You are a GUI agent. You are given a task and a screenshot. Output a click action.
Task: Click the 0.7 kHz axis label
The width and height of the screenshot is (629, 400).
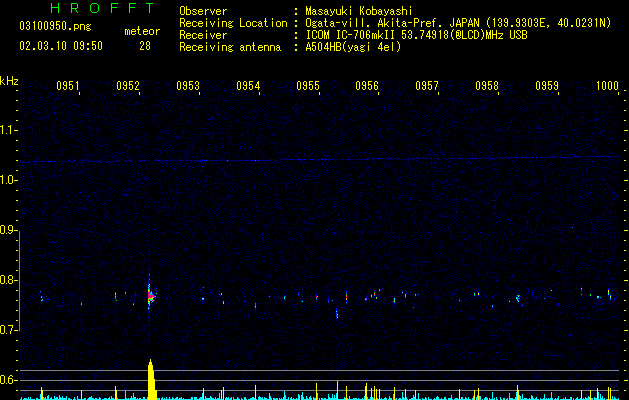pos(8,330)
